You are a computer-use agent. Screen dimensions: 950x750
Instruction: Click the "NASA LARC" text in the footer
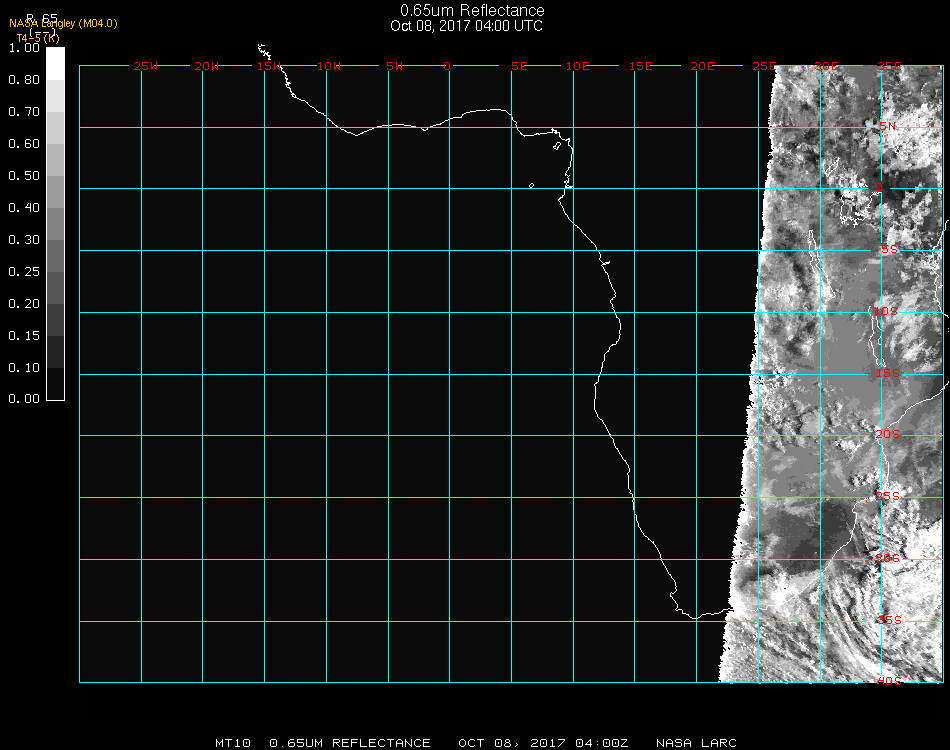pos(696,743)
